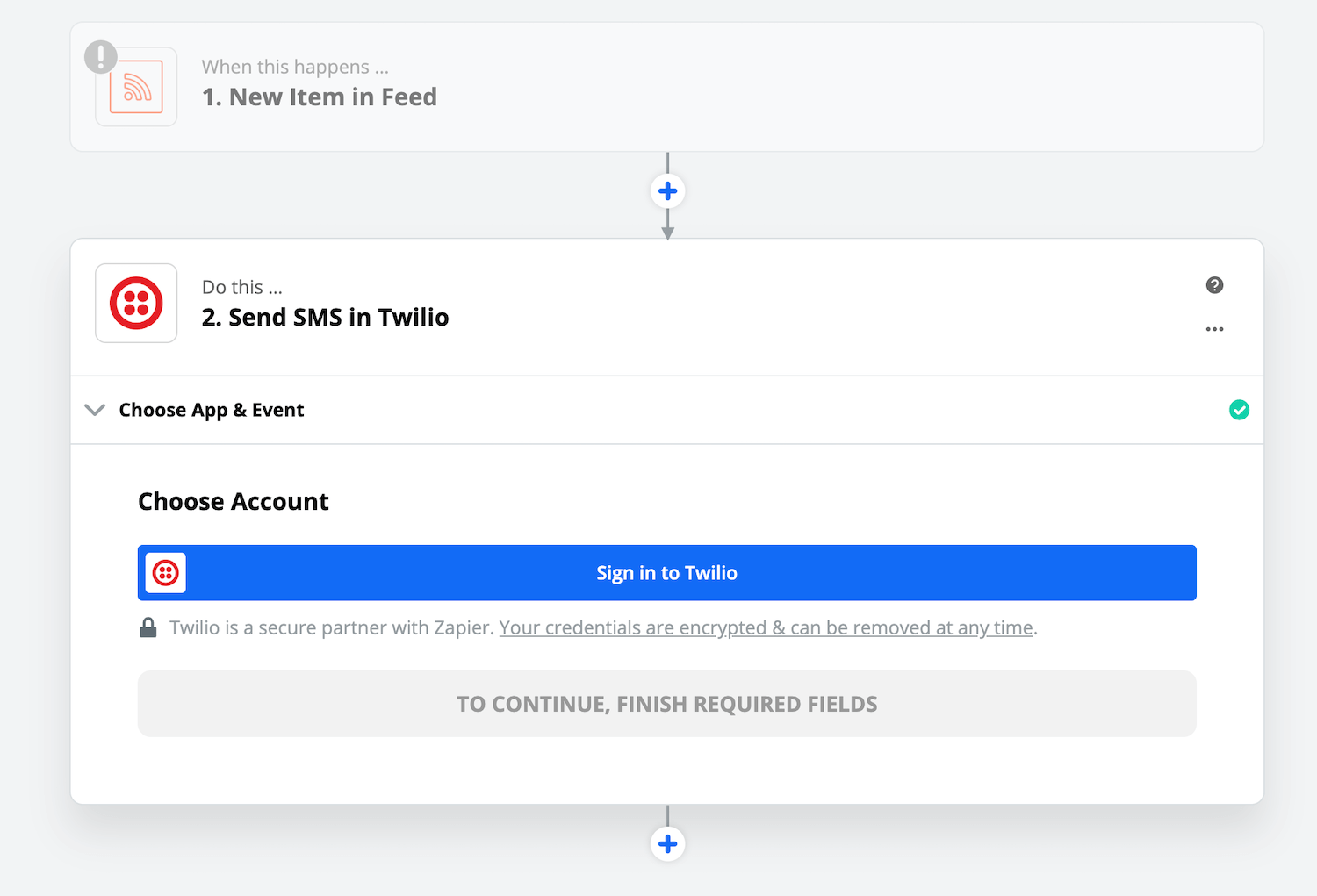Click the lock icon beside the security note
The height and width of the screenshot is (896, 1317).
point(148,627)
